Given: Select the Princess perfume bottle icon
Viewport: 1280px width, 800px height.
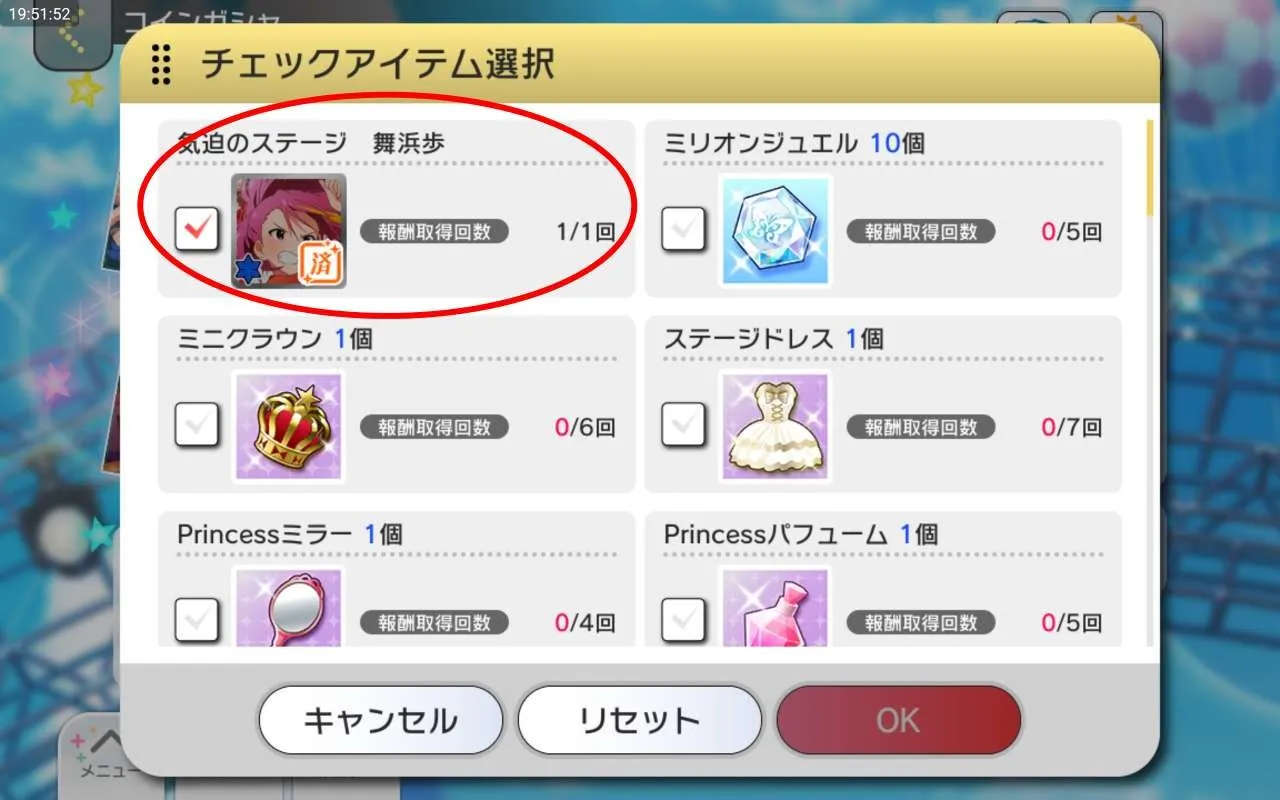Looking at the screenshot, I should point(776,607).
